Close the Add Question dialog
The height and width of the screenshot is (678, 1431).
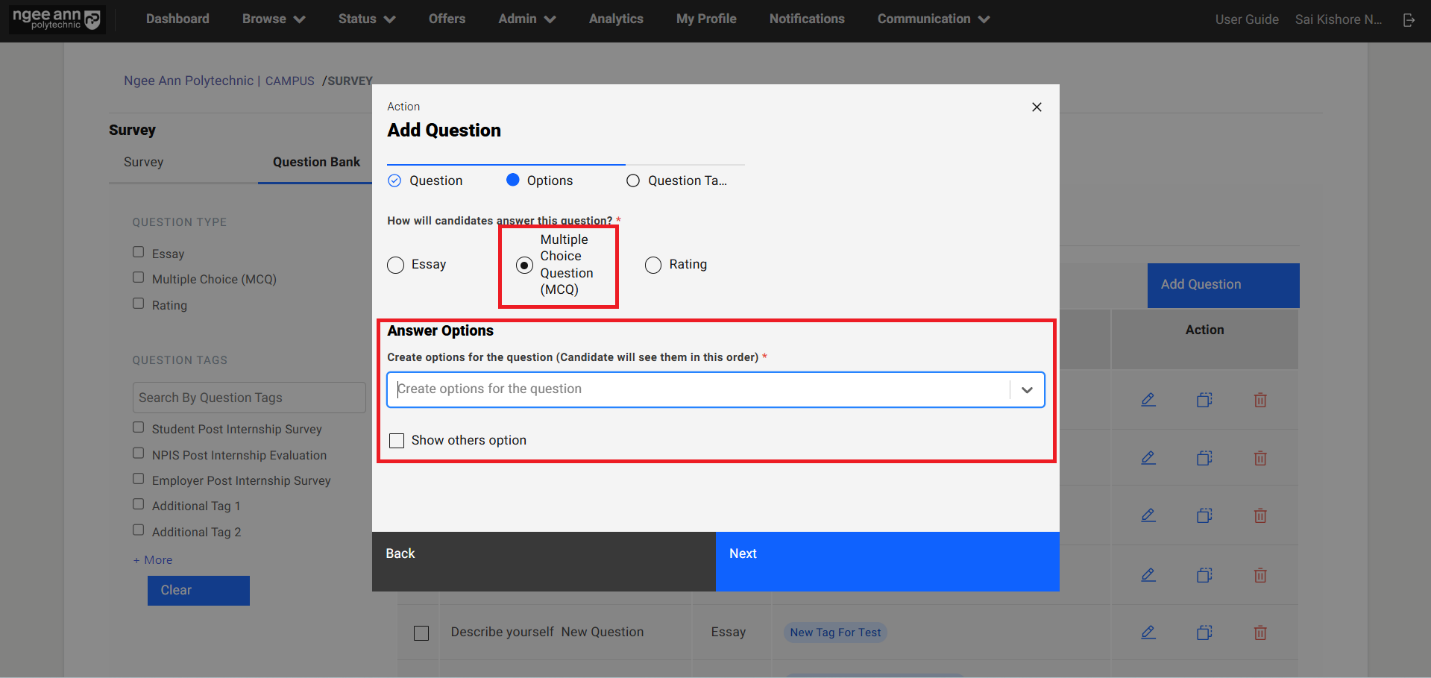(x=1036, y=107)
